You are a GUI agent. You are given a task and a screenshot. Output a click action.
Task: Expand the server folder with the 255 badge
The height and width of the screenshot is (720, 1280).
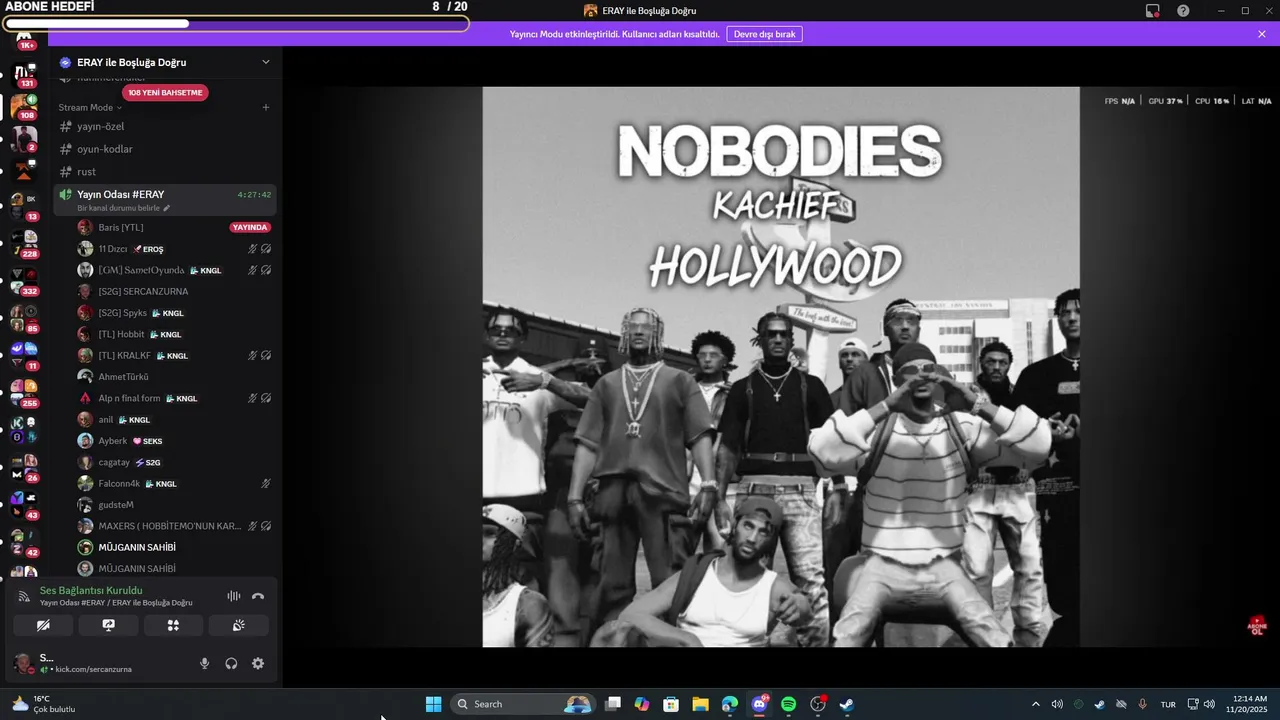coord(24,392)
